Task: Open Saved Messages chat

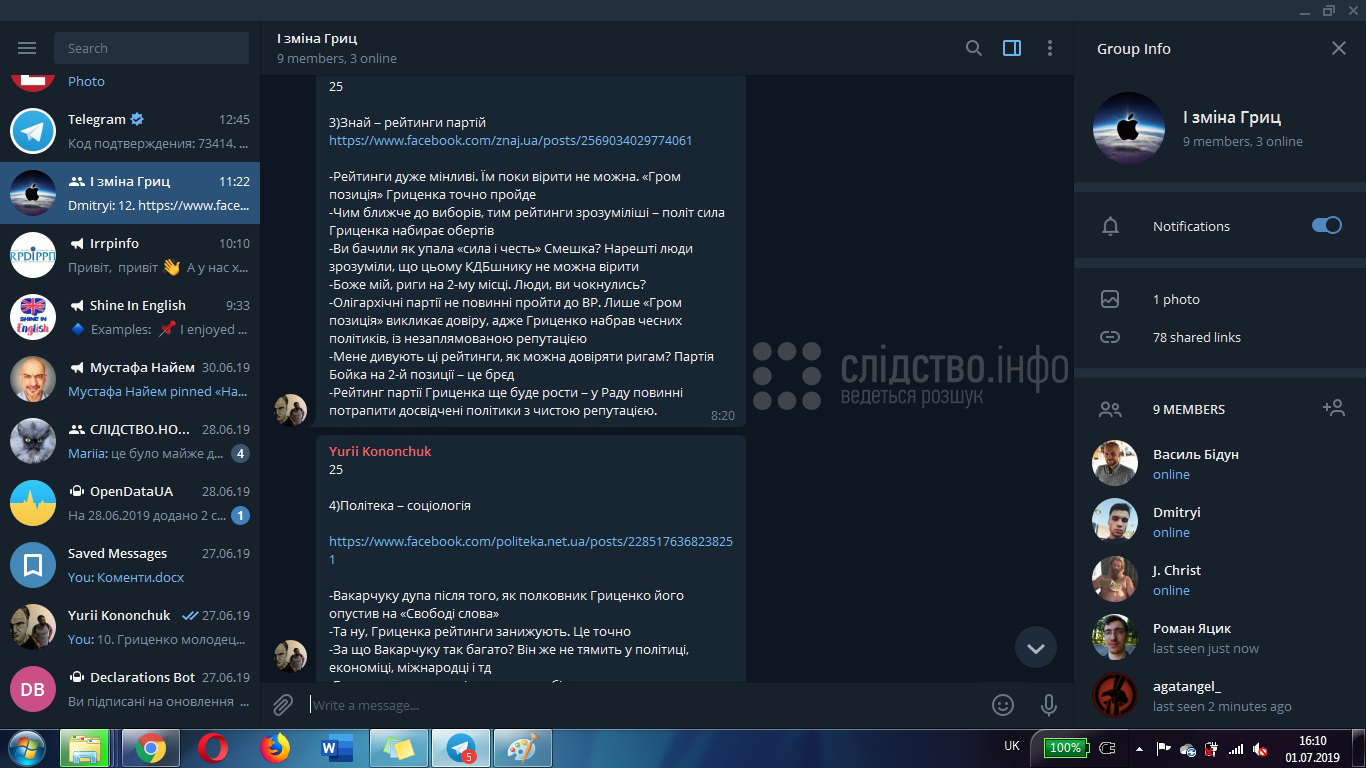Action: 130,565
